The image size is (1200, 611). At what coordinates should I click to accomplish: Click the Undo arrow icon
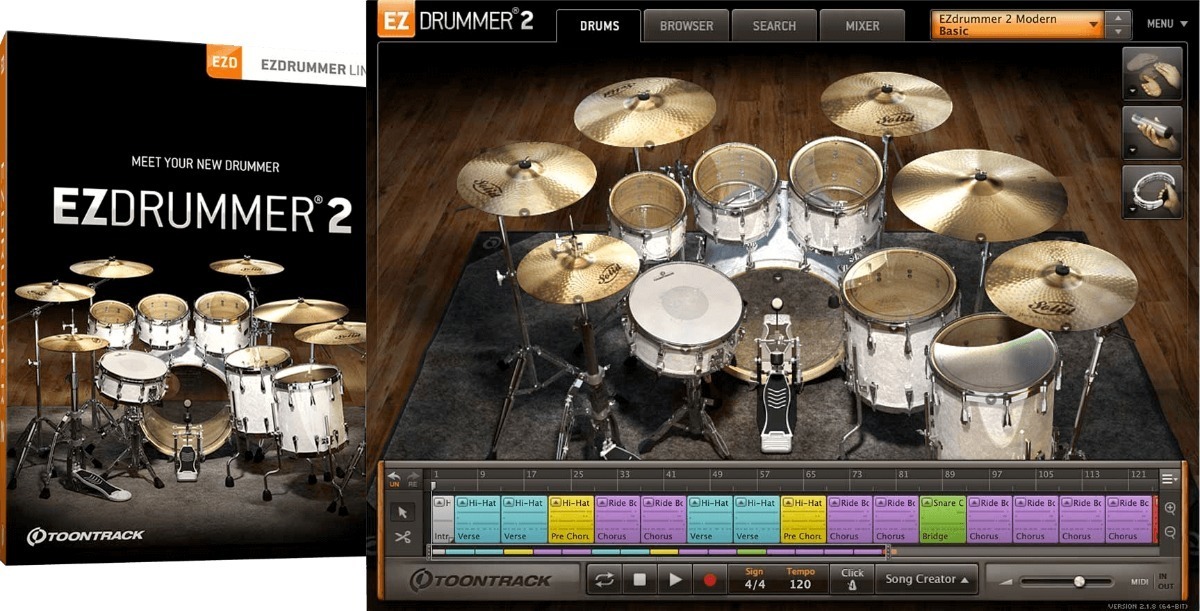393,479
